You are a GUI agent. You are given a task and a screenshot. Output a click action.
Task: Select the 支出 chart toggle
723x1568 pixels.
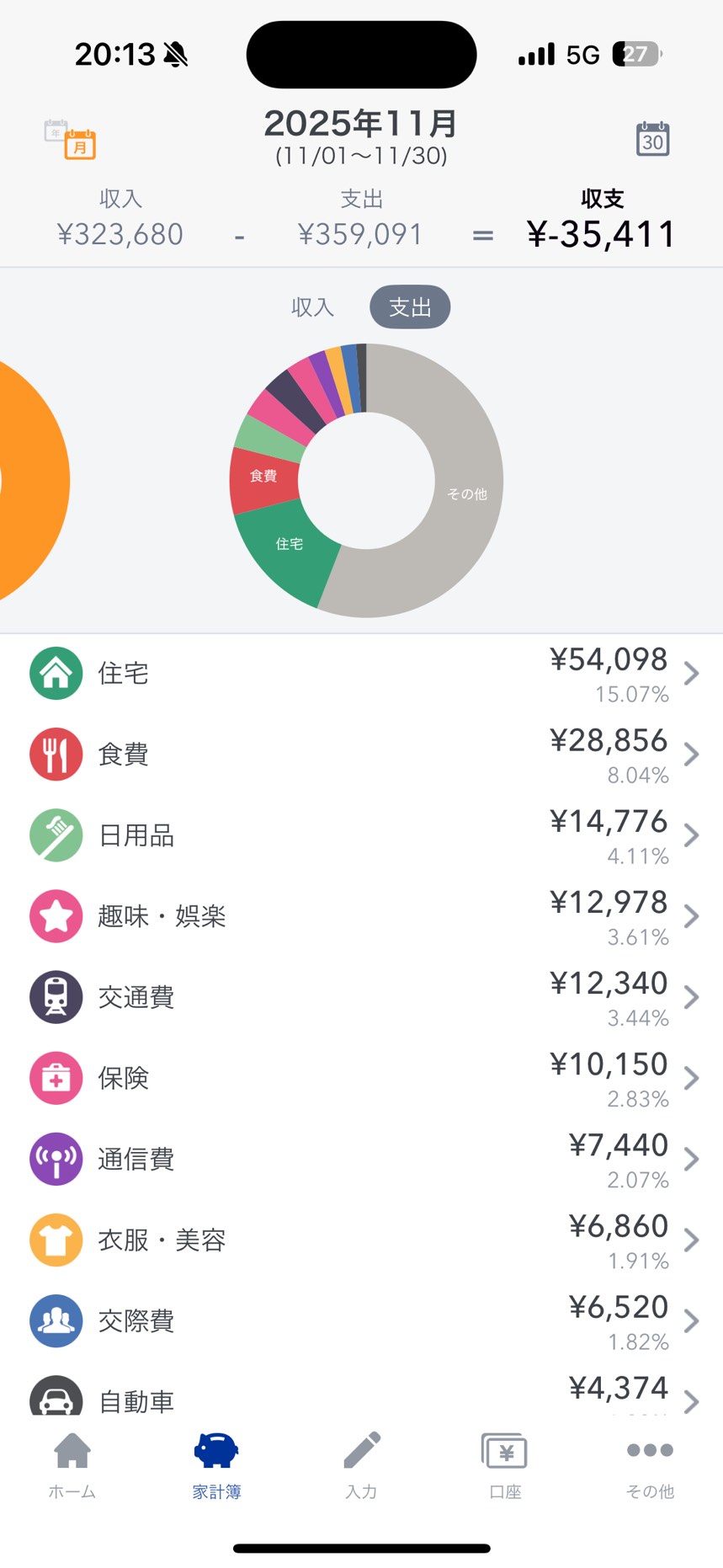410,307
